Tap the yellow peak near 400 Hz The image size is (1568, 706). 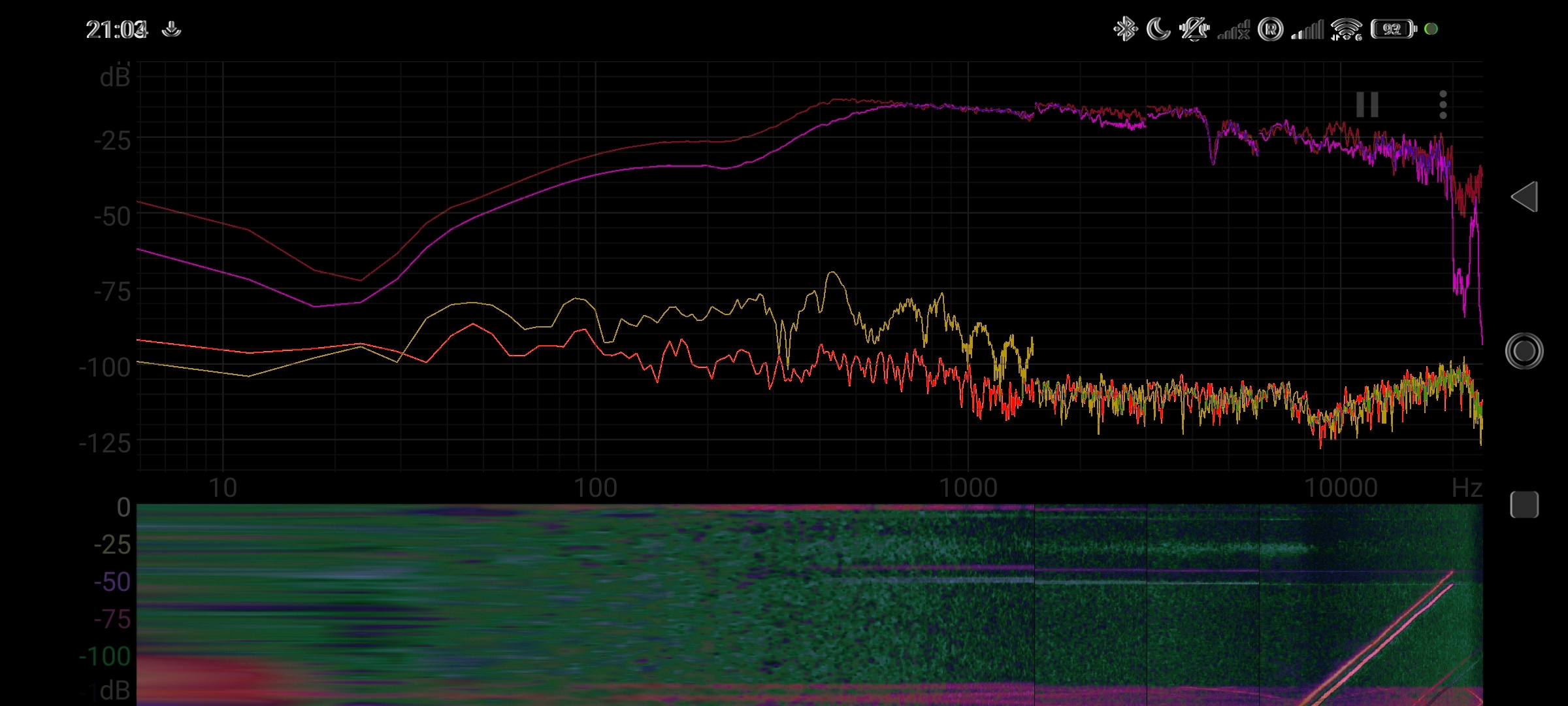tap(832, 274)
